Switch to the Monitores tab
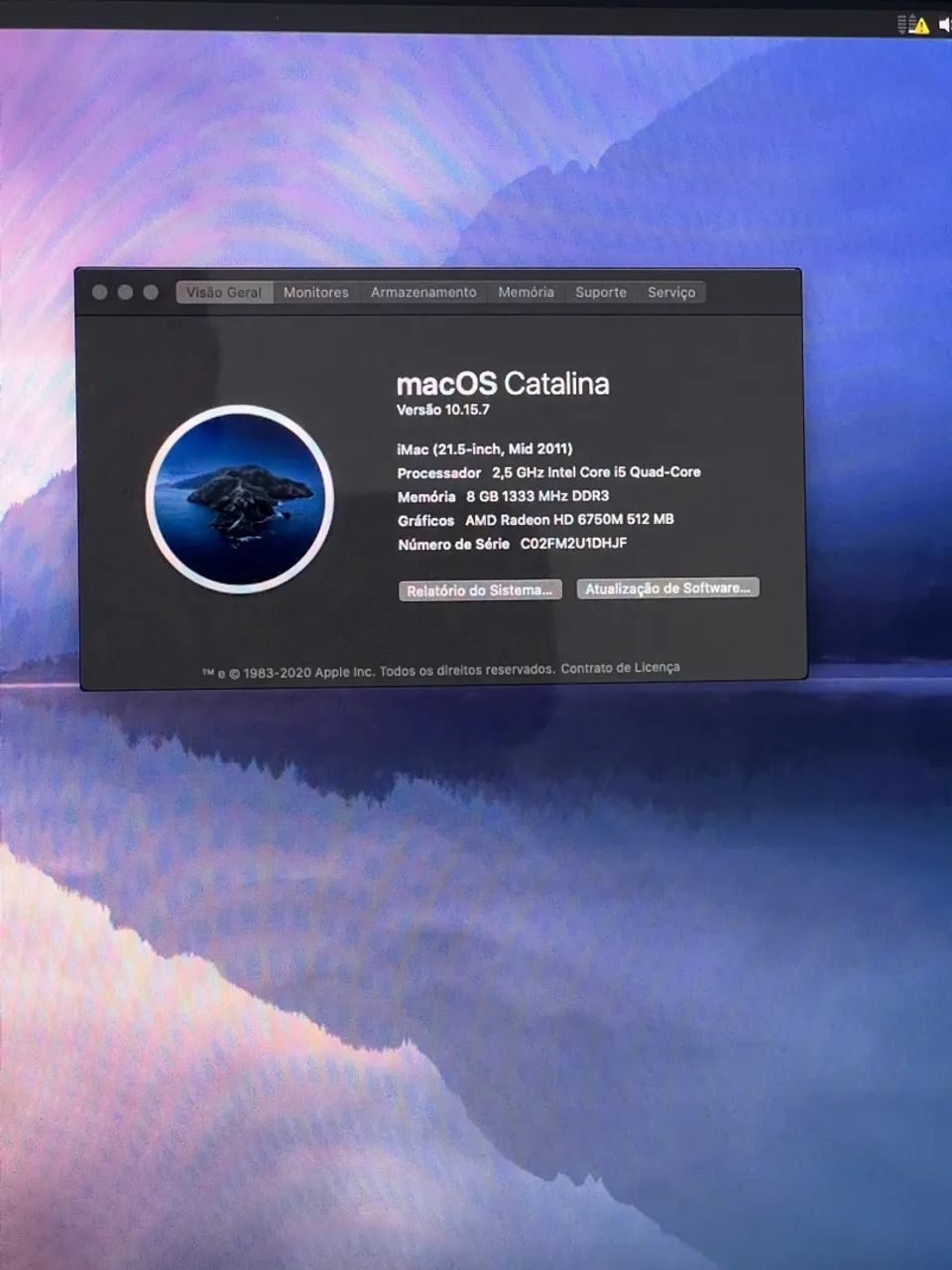Viewport: 952px width, 1270px height. coord(314,292)
